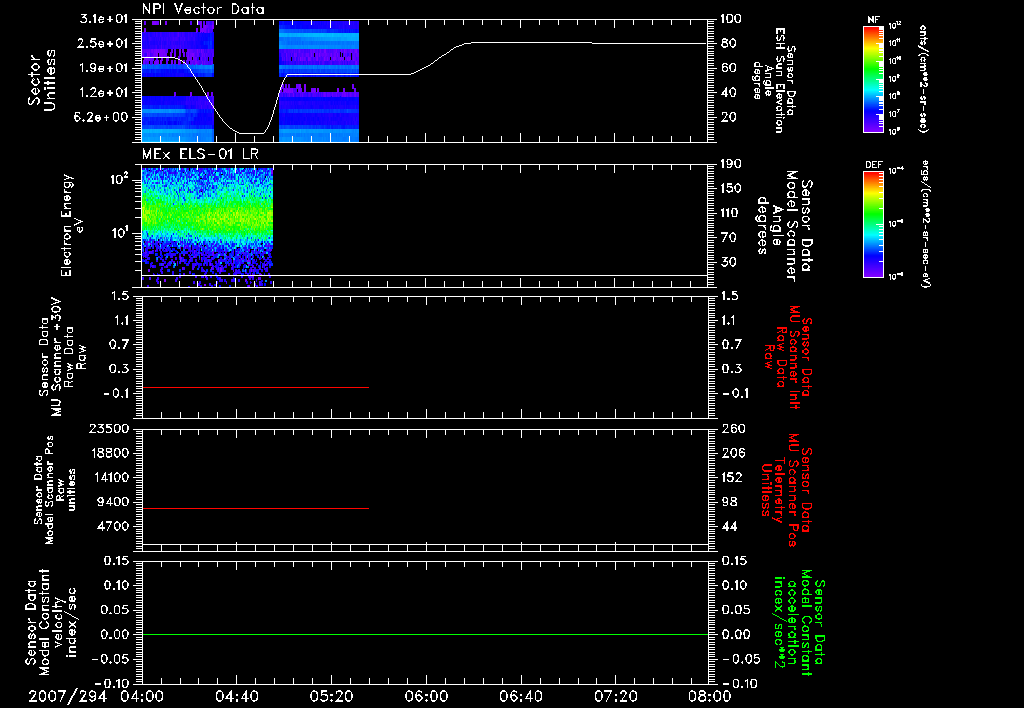Click the '98' telemetry tick value

[x=729, y=502]
